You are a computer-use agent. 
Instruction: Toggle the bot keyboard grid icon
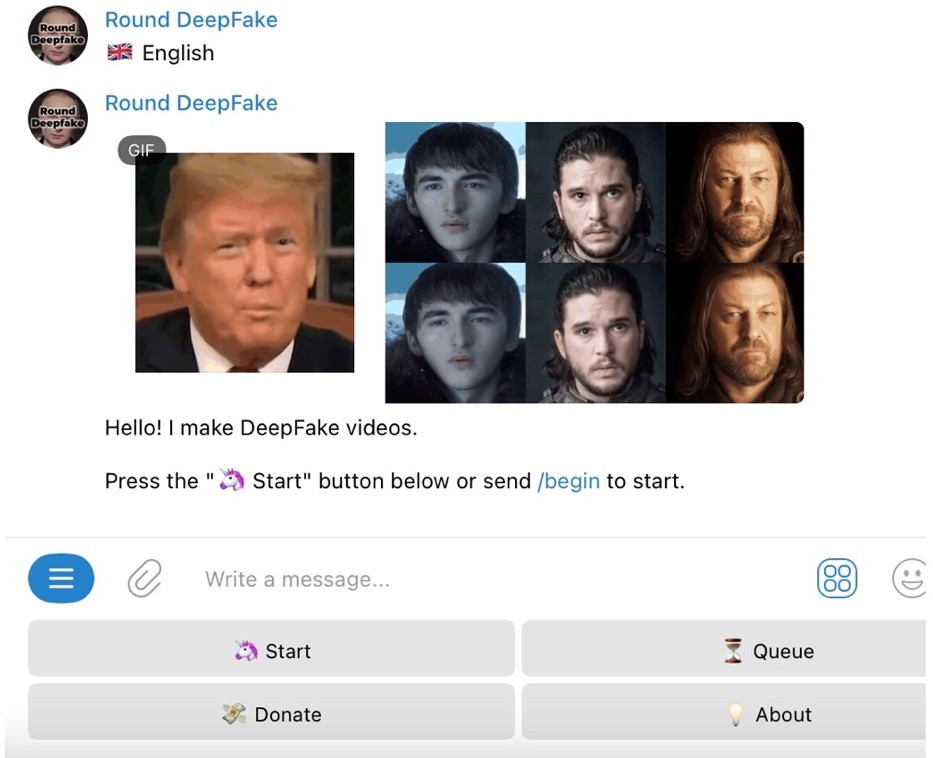837,578
